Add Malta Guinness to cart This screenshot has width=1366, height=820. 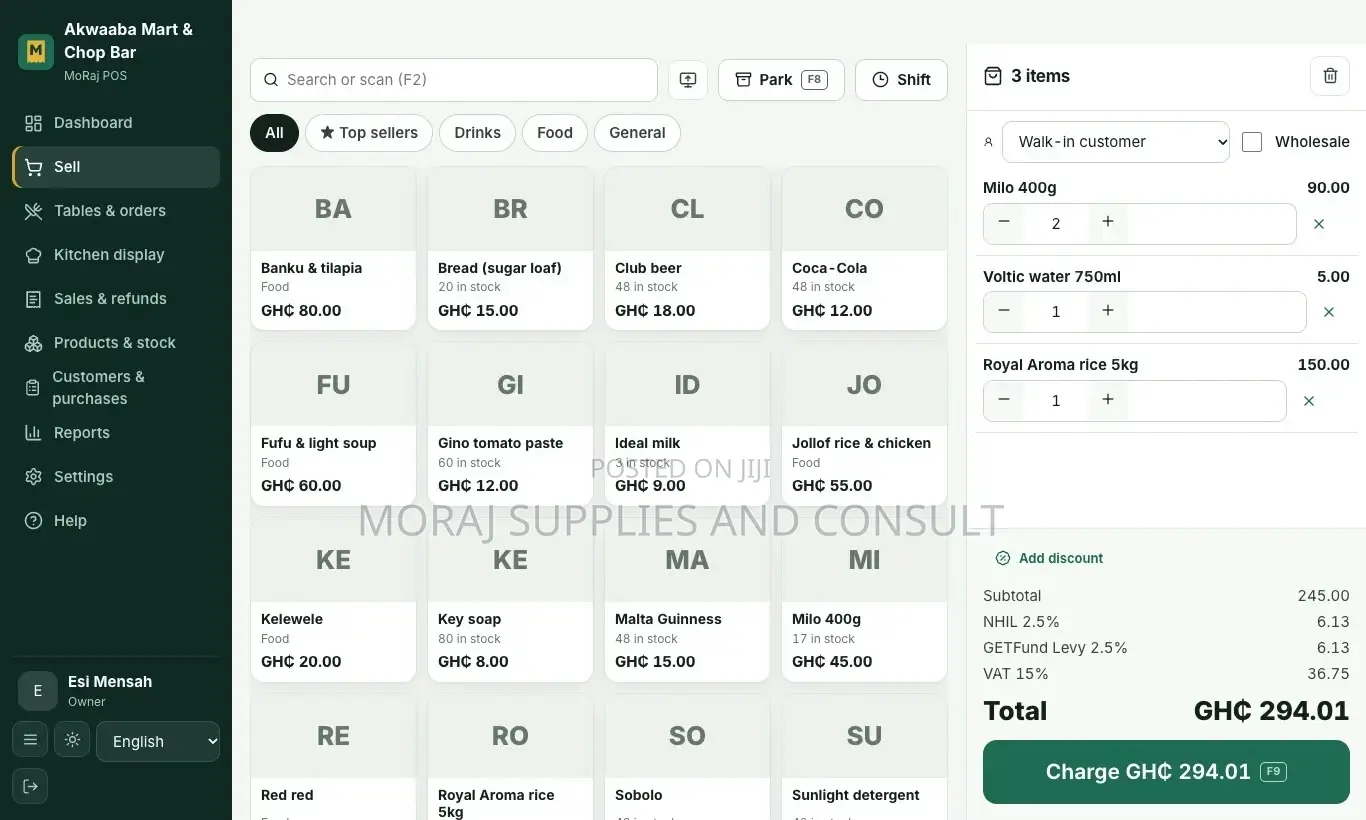click(687, 600)
